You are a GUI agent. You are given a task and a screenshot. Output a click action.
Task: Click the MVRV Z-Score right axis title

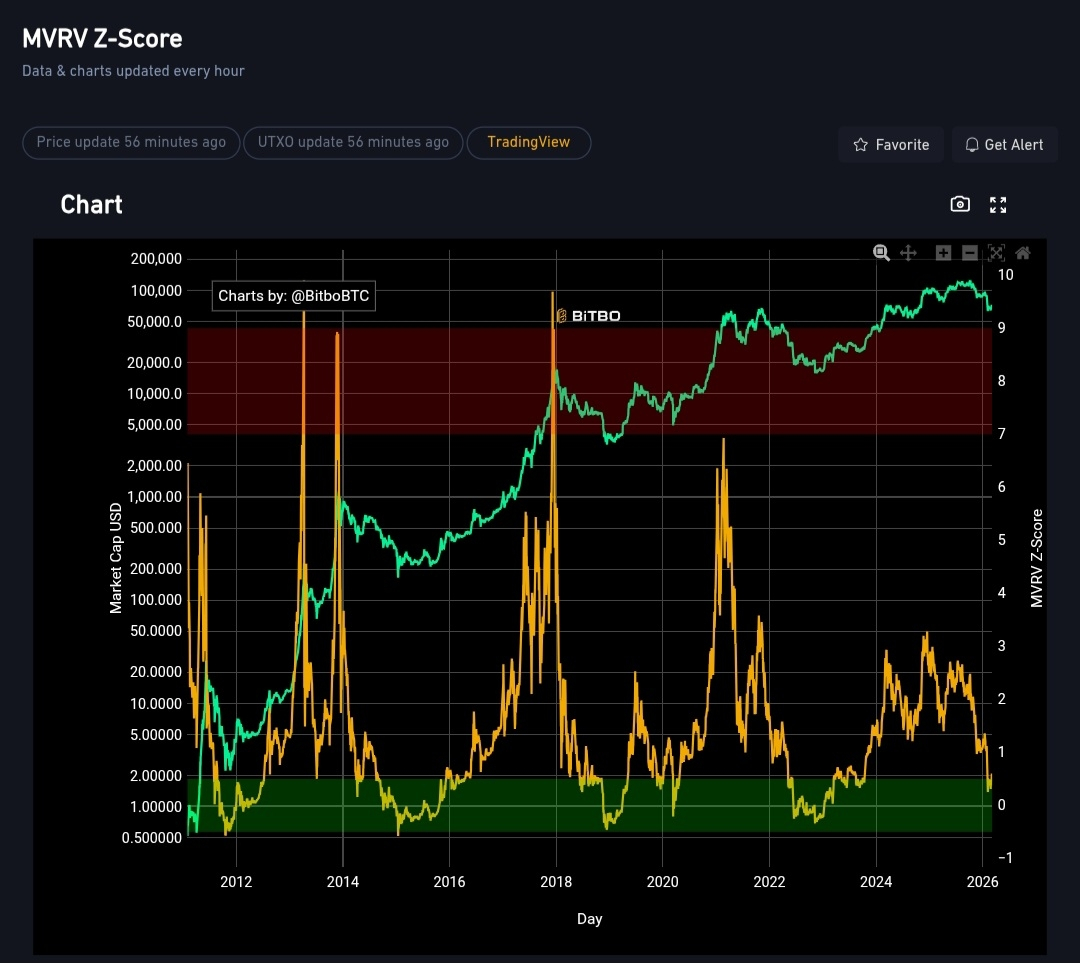point(1037,558)
